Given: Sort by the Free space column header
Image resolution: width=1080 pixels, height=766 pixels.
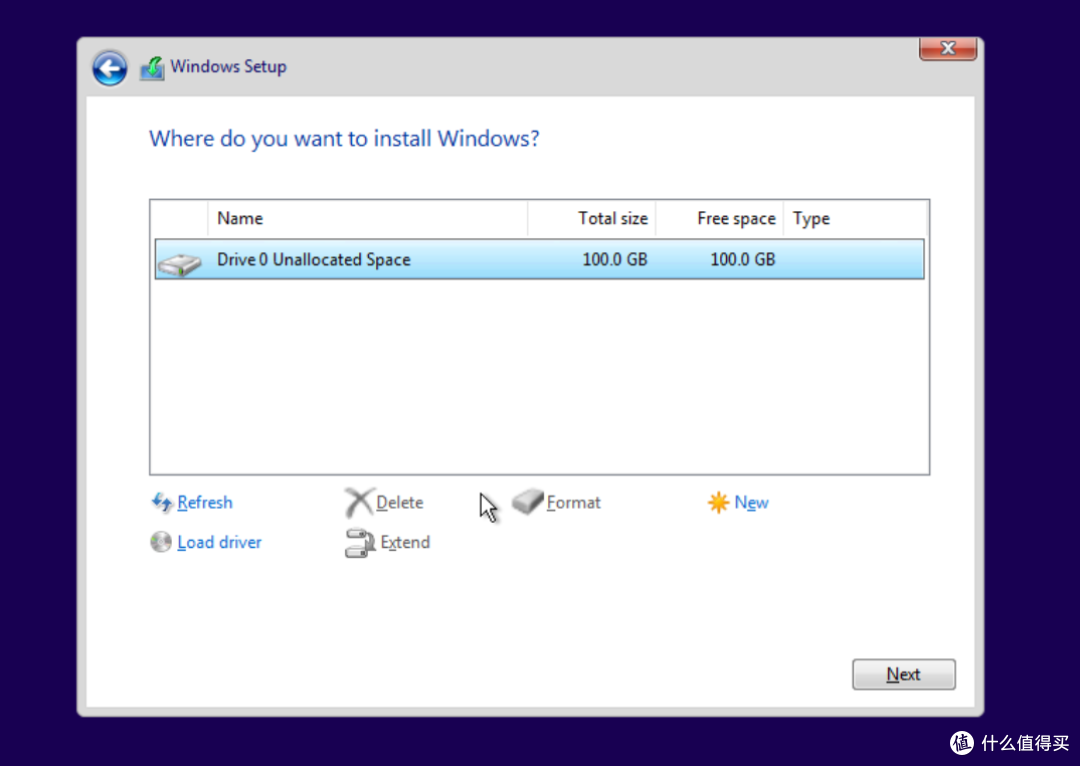Looking at the screenshot, I should coord(720,218).
